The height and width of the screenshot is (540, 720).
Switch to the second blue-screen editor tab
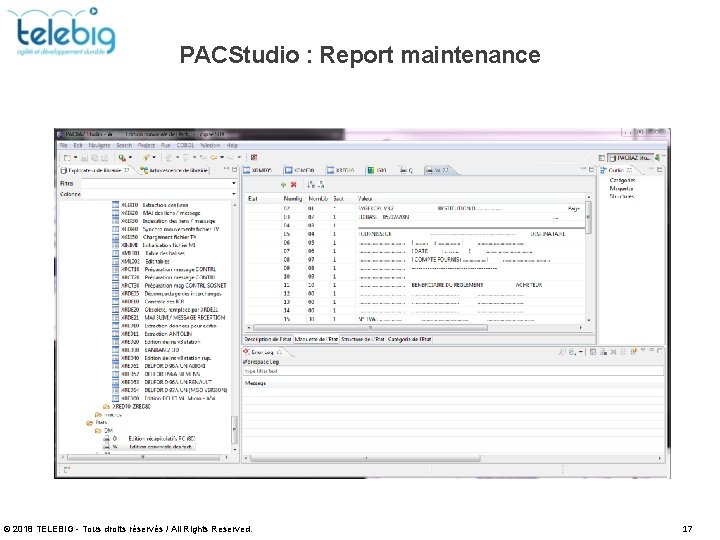point(299,170)
